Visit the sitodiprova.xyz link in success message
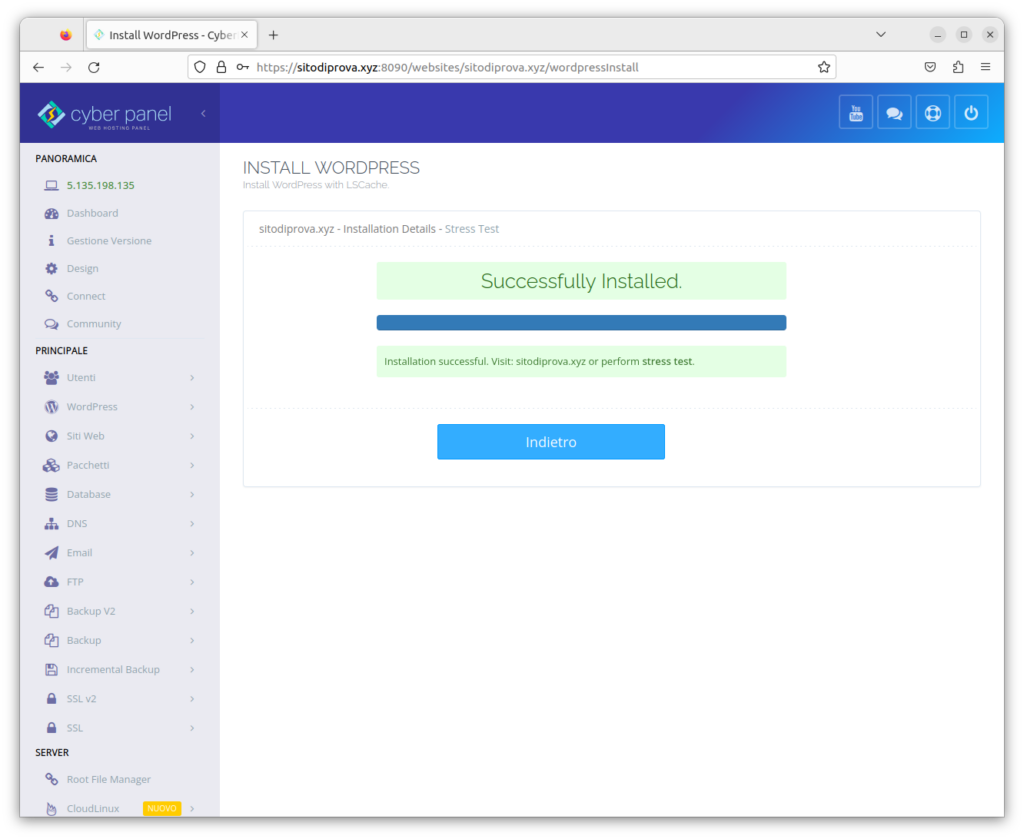 tap(551, 362)
